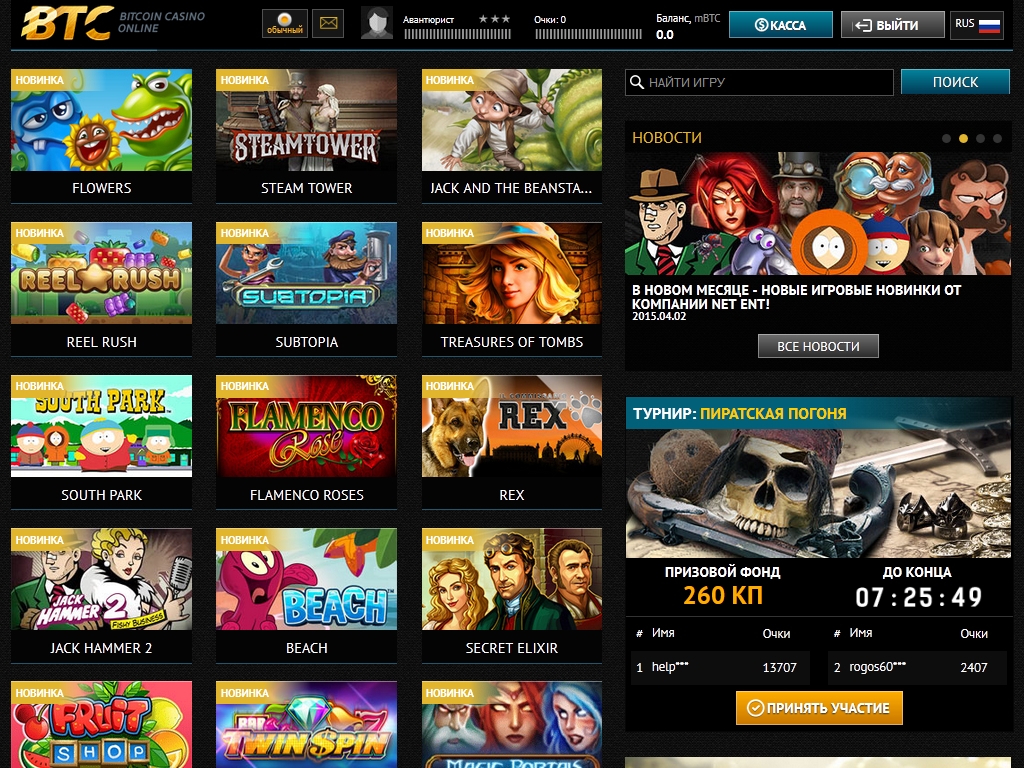Open the South Park game thumbnail
Viewport: 1024px width, 768px height.
[x=101, y=426]
